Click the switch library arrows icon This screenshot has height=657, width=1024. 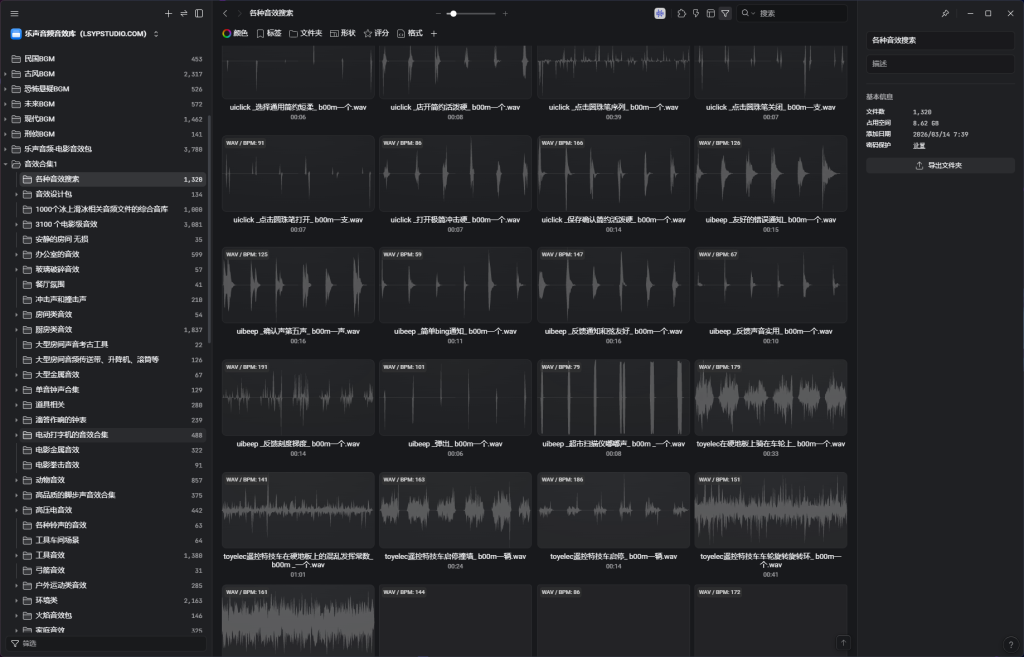click(183, 13)
